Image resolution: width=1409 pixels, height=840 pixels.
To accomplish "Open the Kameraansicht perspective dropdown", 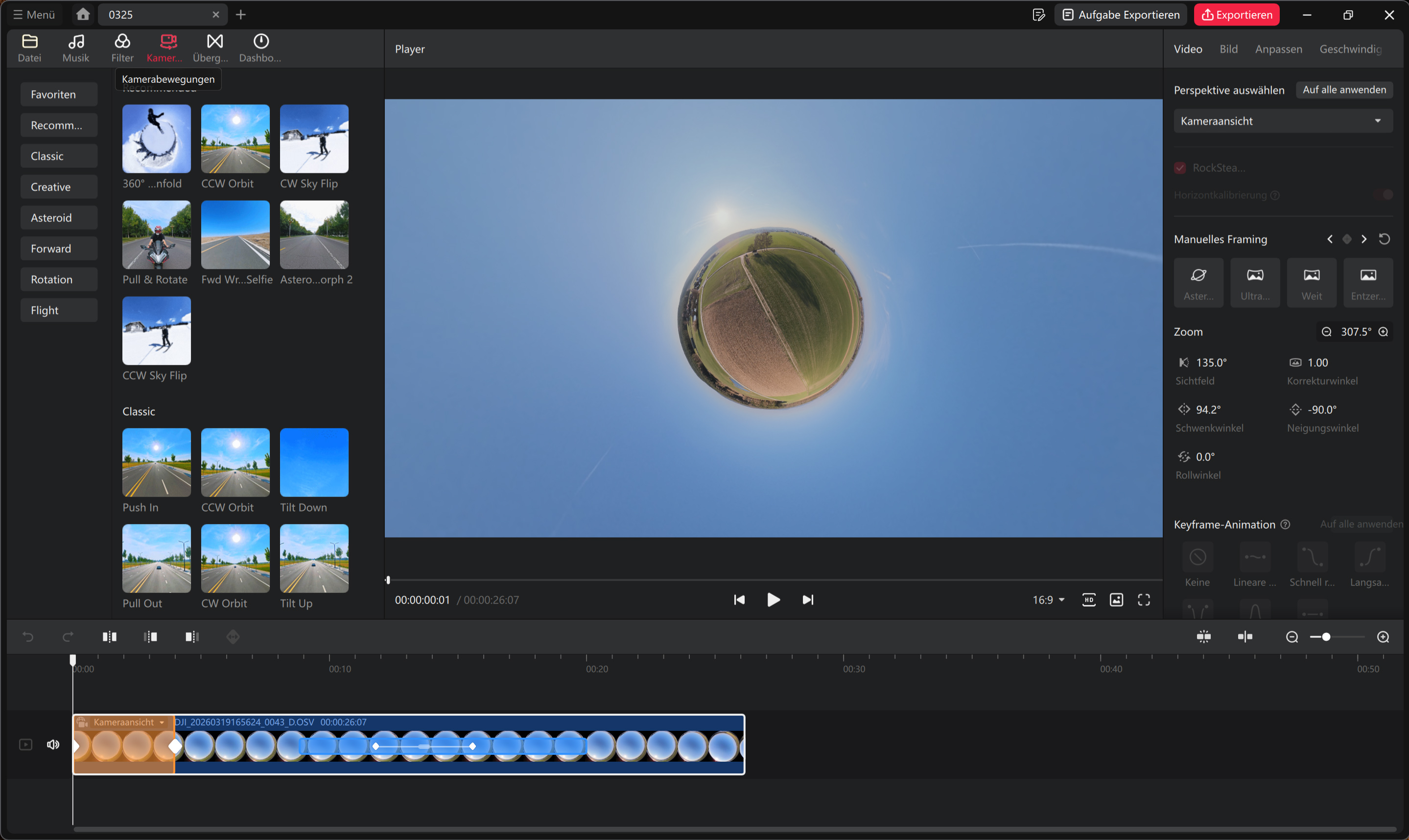I will pyautogui.click(x=1282, y=121).
